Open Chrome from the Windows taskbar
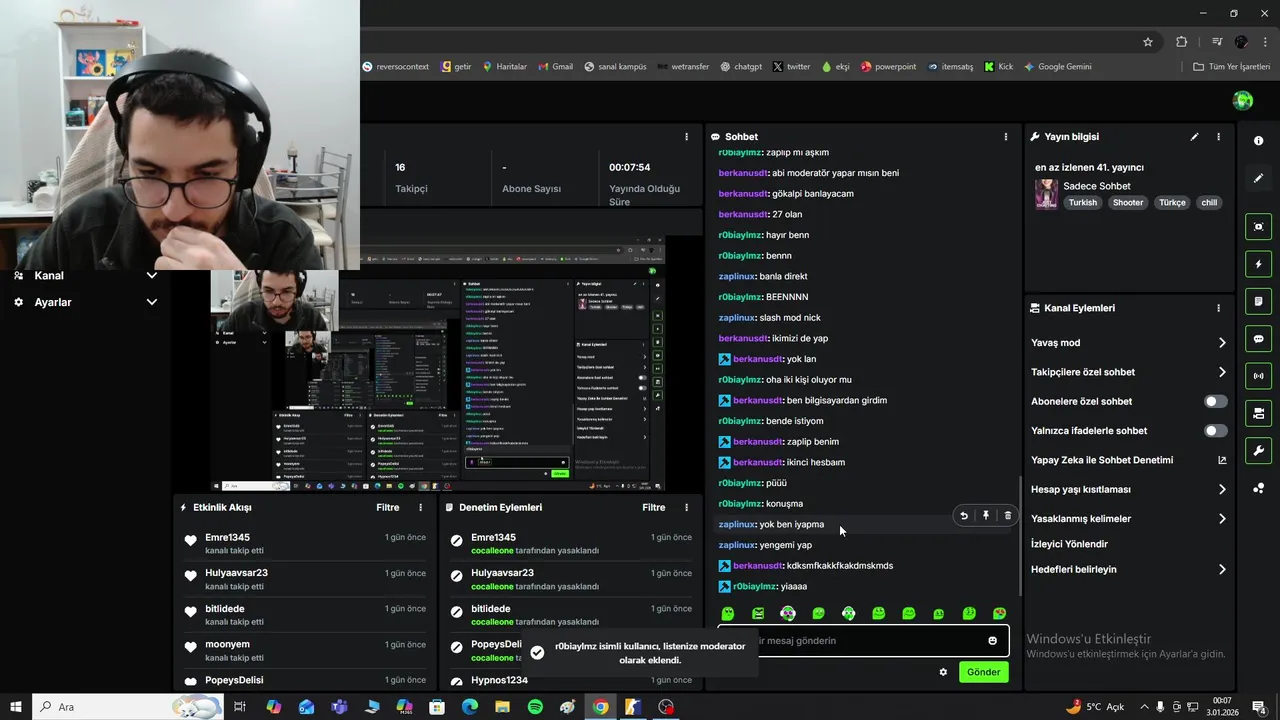Image resolution: width=1280 pixels, height=720 pixels. pyautogui.click(x=600, y=707)
